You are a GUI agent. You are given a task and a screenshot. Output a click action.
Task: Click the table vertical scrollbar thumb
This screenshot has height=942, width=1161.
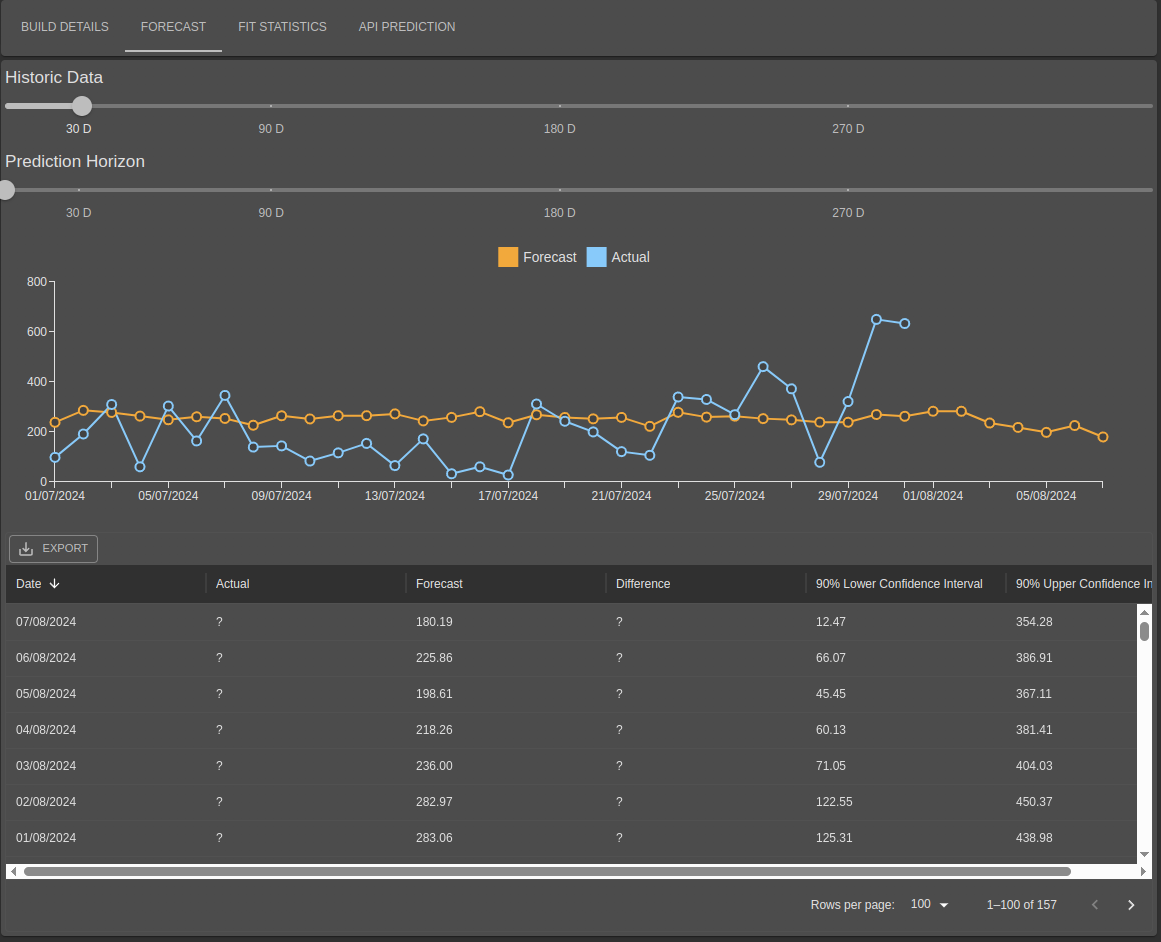[1144, 631]
